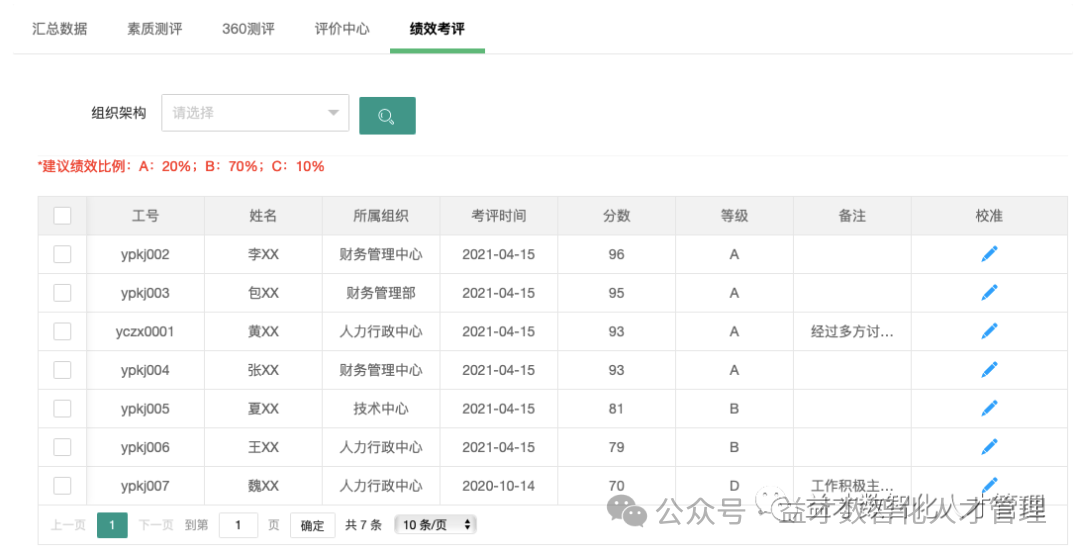Open the 10 条/页 page size dropdown
This screenshot has width=1080, height=554.
435,525
